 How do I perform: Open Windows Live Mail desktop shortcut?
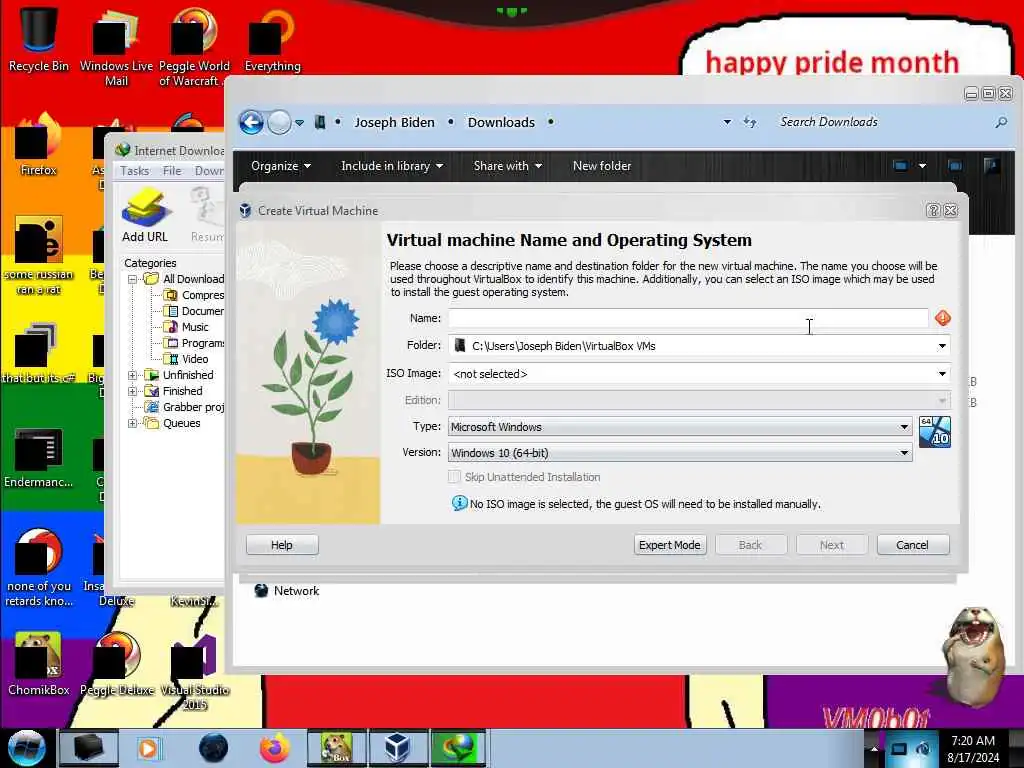click(116, 46)
